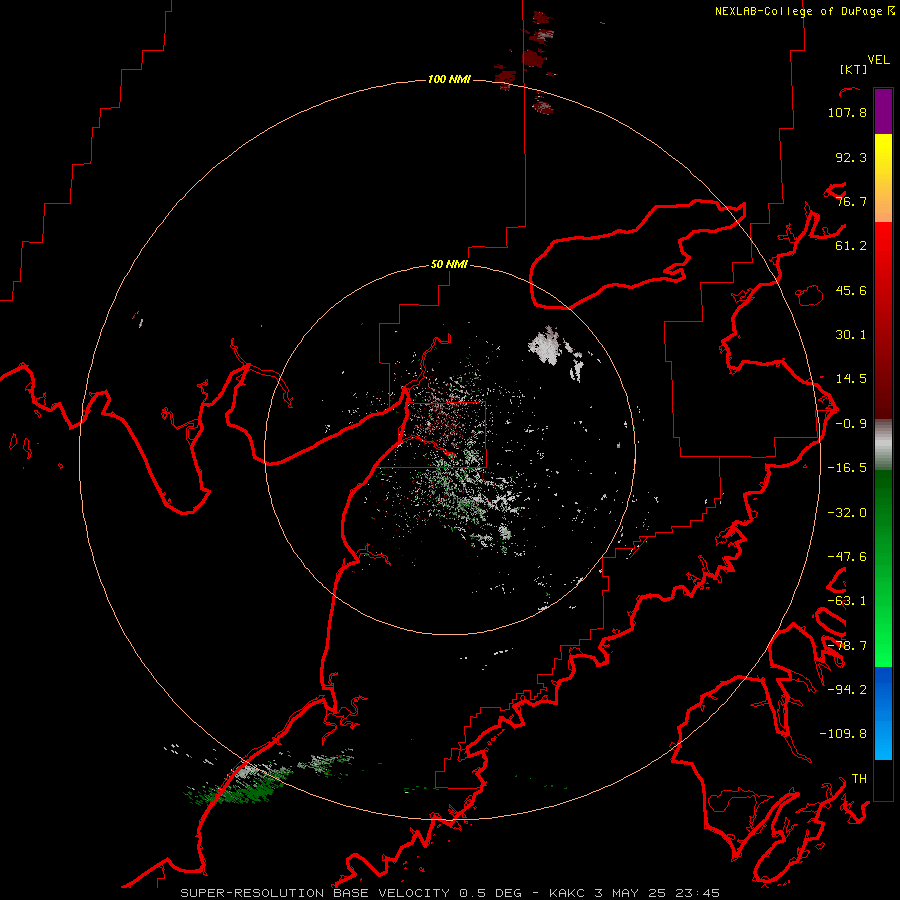900x900 pixels.
Task: Click the green segment of the velocity color bar
Action: (x=883, y=568)
